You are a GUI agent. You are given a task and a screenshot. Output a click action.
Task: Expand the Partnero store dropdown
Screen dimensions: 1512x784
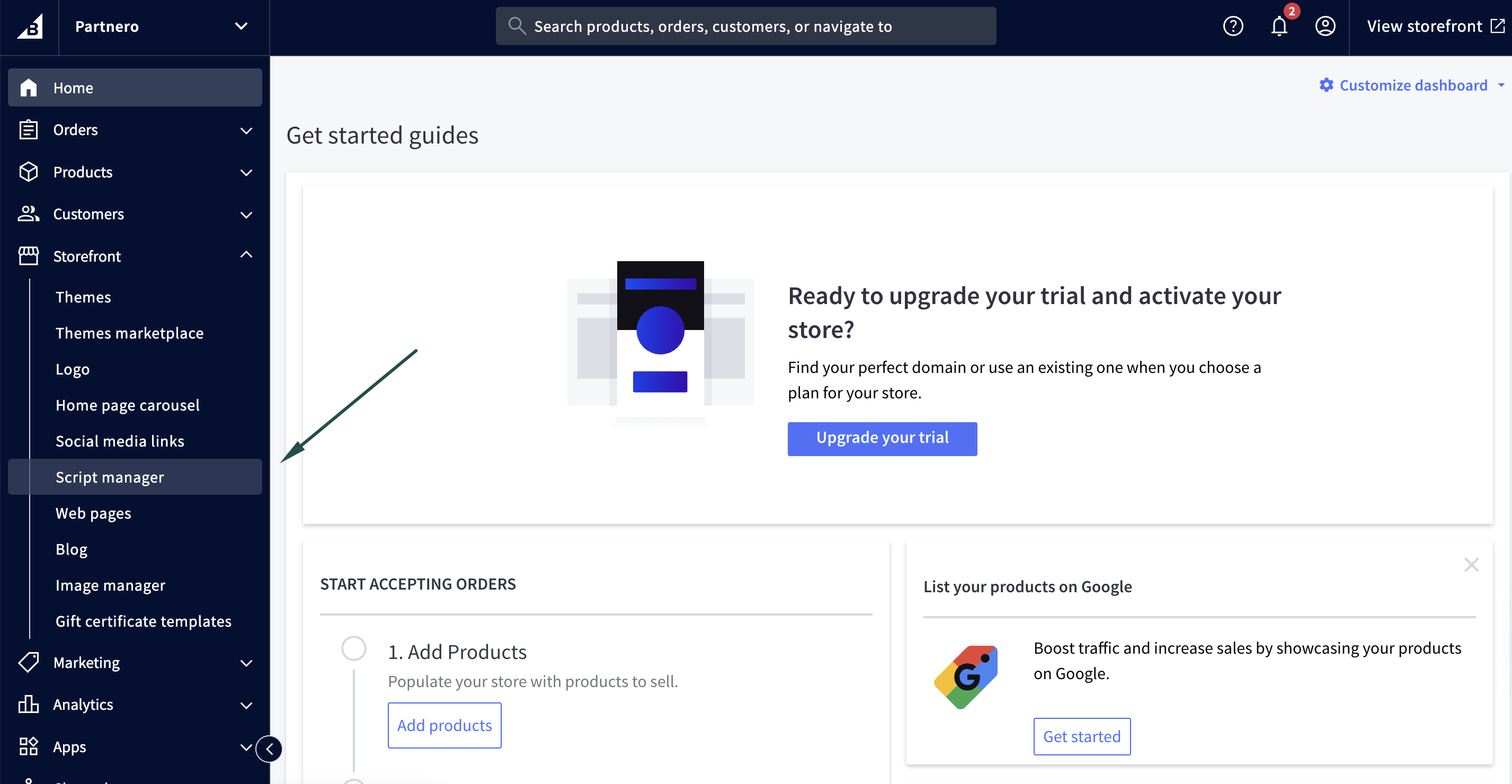coord(241,26)
